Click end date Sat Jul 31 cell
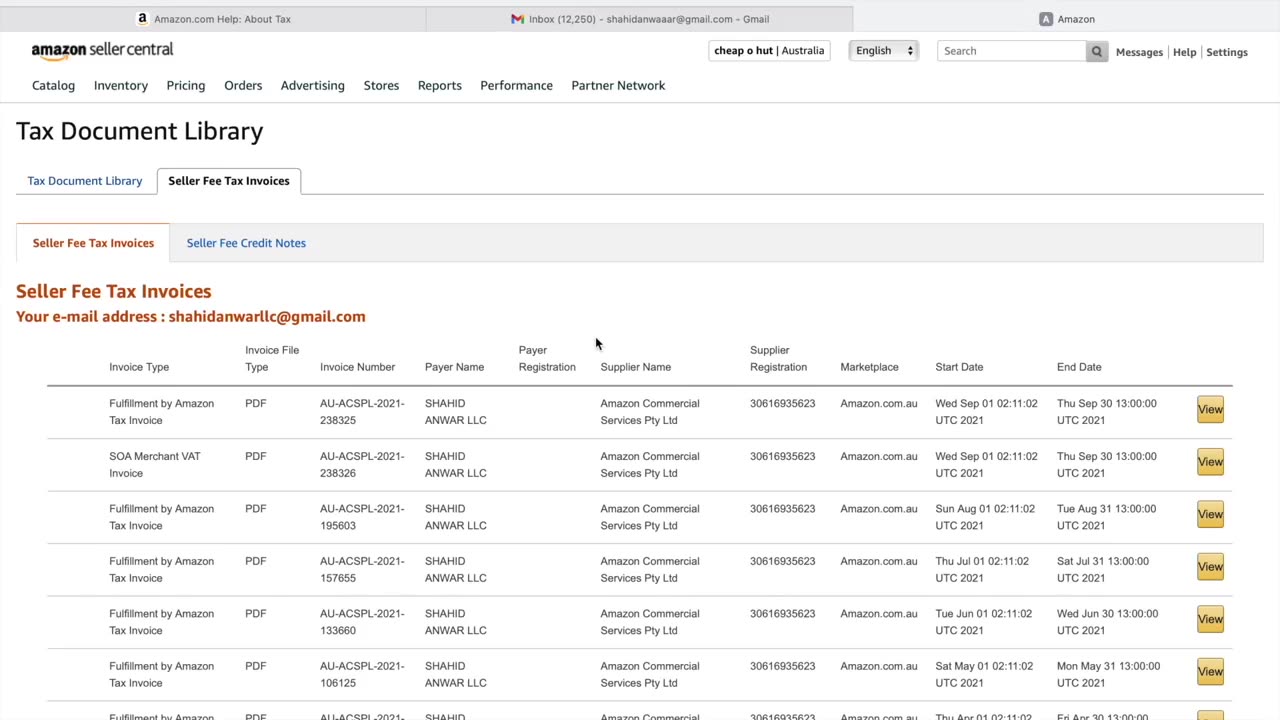Screen dimensions: 1280x720 [1103, 569]
